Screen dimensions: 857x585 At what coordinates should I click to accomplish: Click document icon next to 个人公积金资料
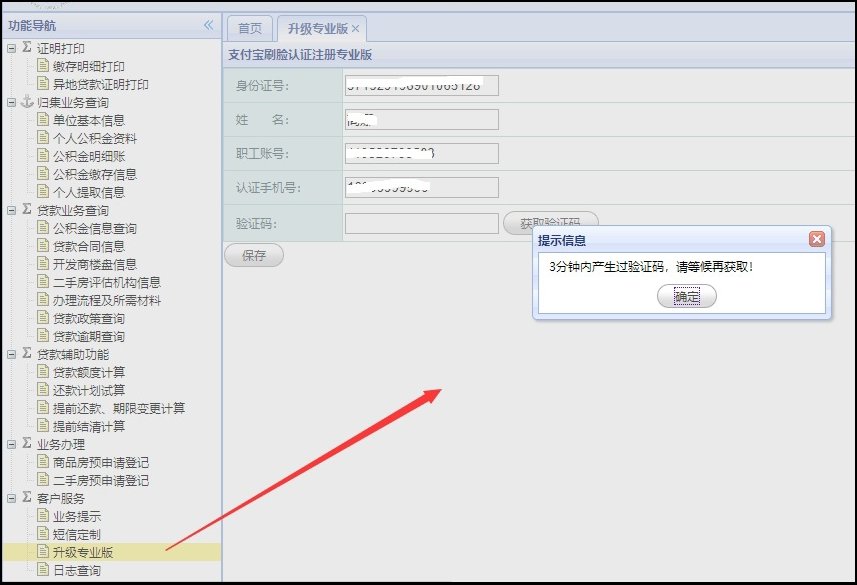[x=43, y=138]
